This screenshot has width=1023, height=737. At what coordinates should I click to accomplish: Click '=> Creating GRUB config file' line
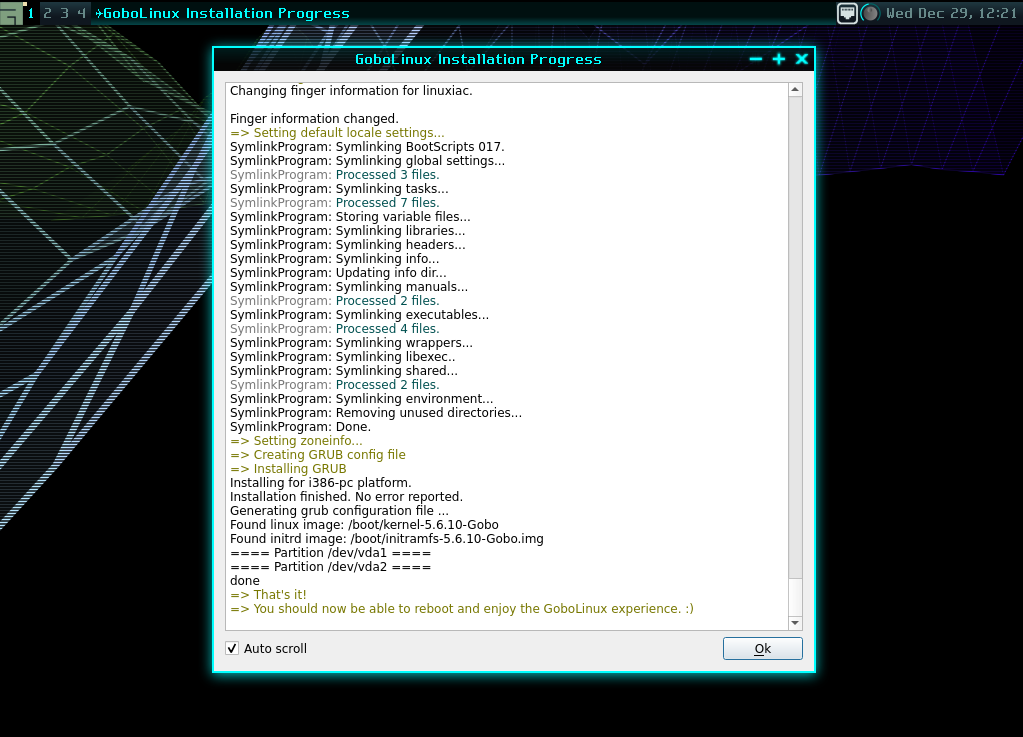318,455
